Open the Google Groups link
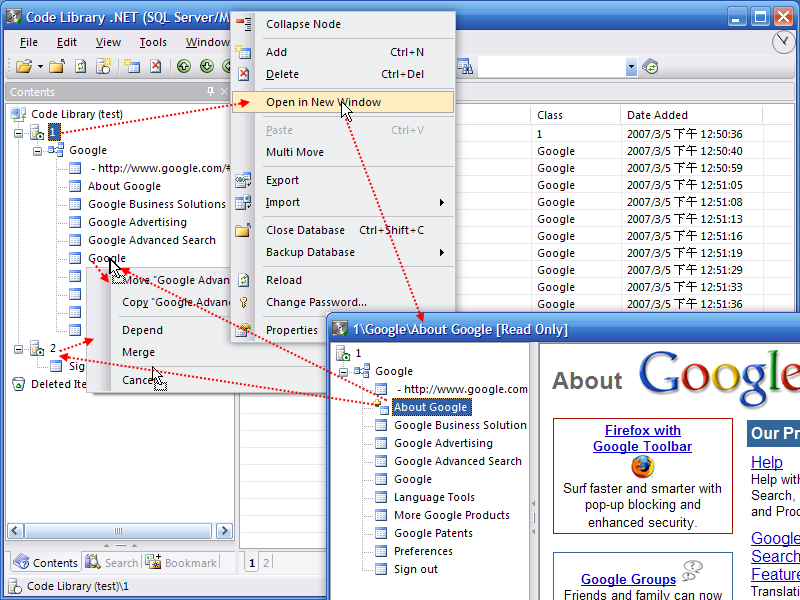The height and width of the screenshot is (600, 800). (x=628, y=579)
